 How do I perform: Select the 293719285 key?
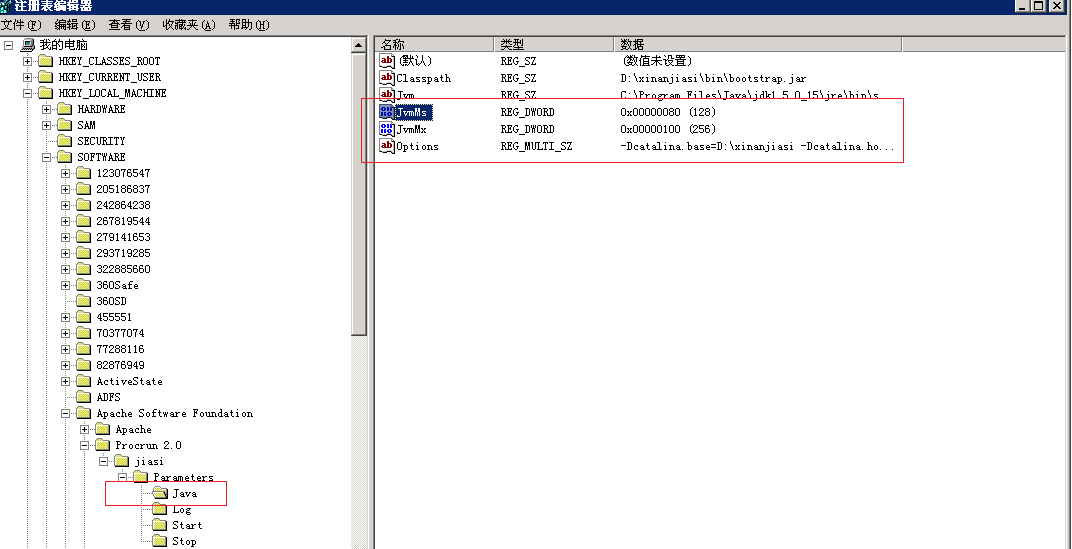point(123,253)
